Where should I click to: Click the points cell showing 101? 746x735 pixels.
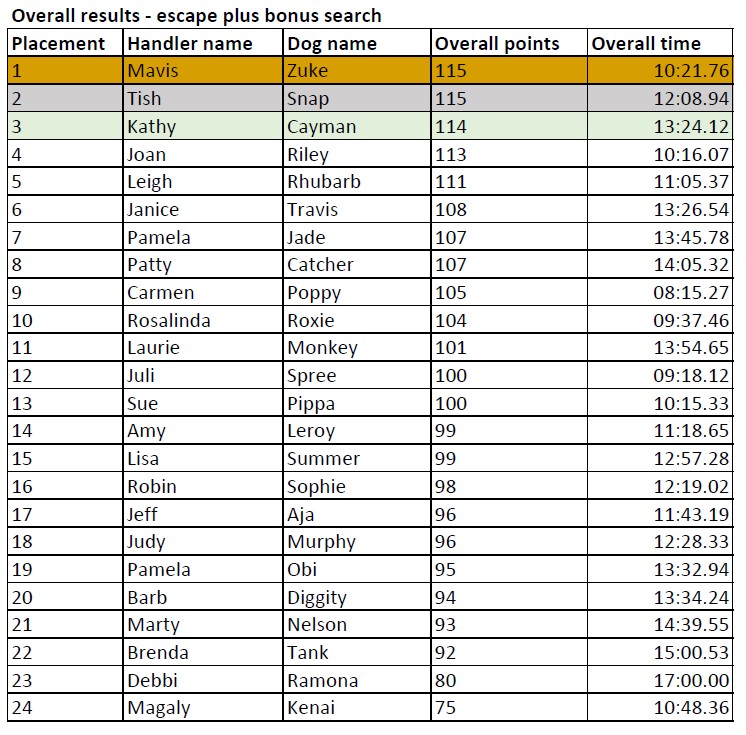509,348
